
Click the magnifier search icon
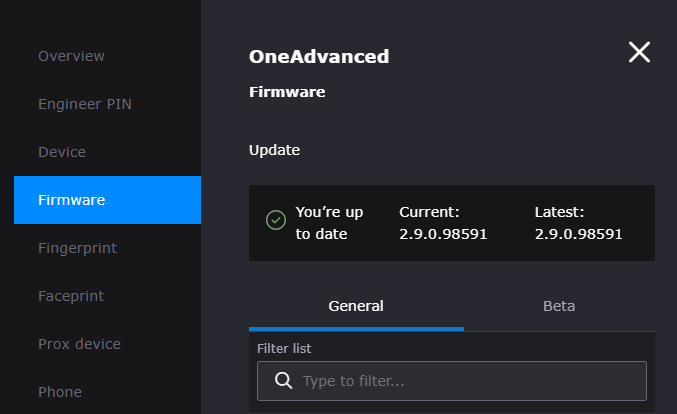coord(283,381)
